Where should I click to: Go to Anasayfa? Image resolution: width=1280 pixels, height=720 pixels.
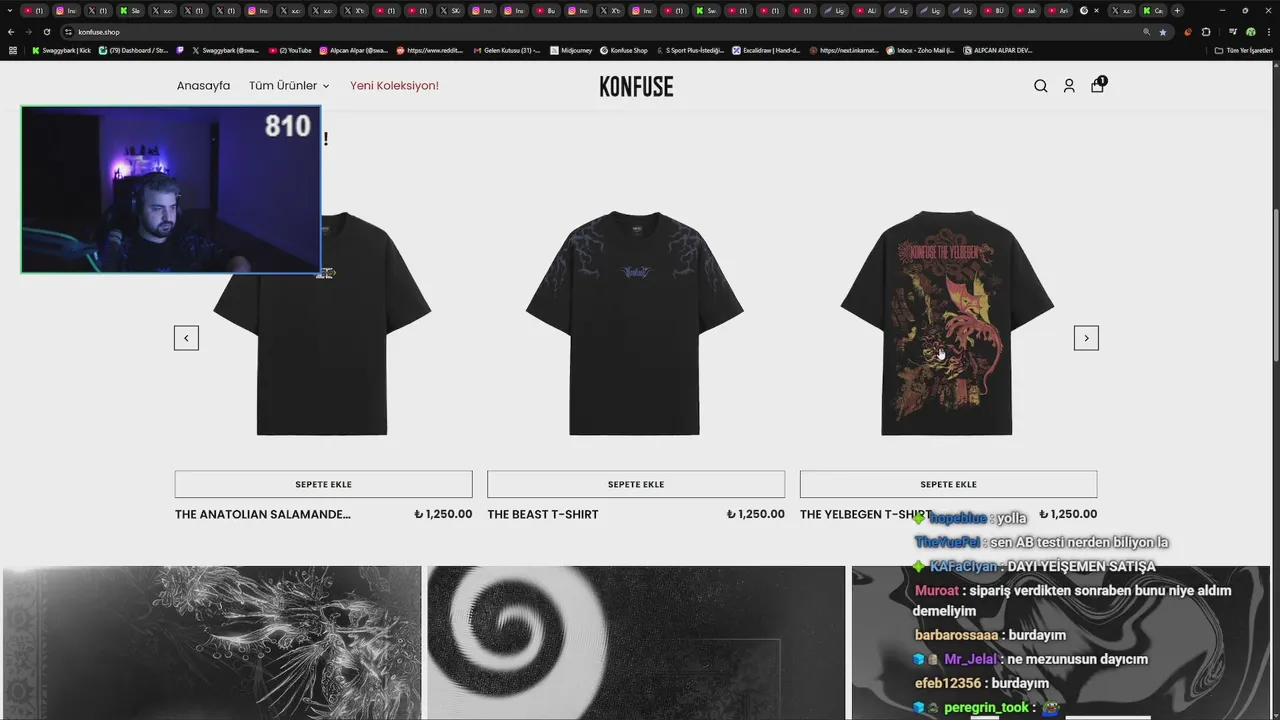pos(203,86)
